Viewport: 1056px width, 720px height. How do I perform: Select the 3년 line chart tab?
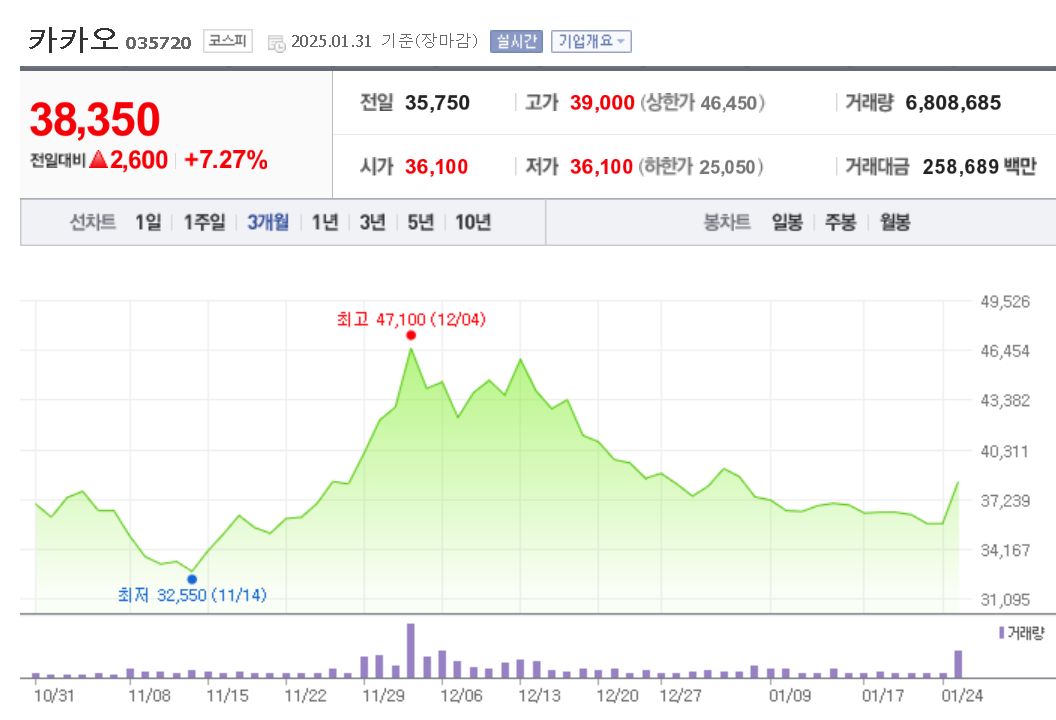click(x=372, y=222)
